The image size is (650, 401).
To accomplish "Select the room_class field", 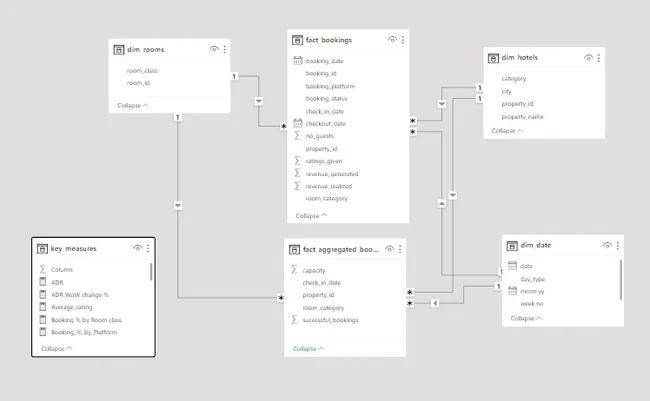I will [x=142, y=70].
